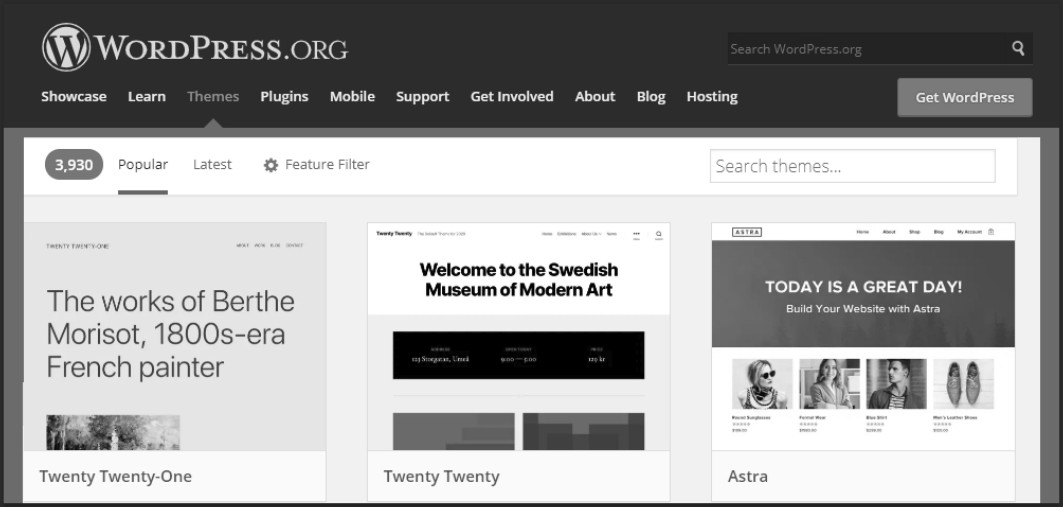Open the Get Involved menu item

pyautogui.click(x=512, y=96)
